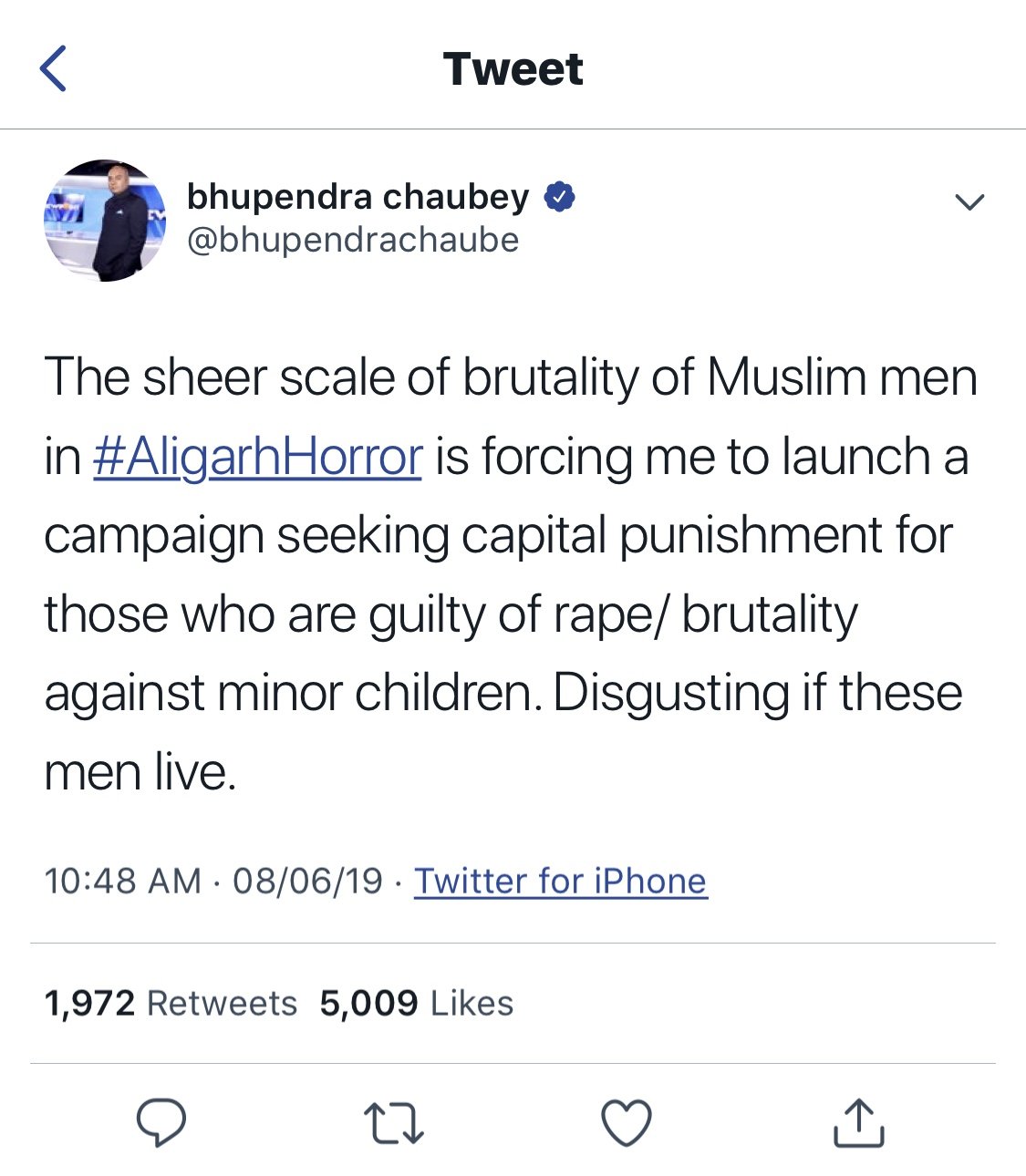Tap the tweet's final words "men live."

click(x=140, y=772)
